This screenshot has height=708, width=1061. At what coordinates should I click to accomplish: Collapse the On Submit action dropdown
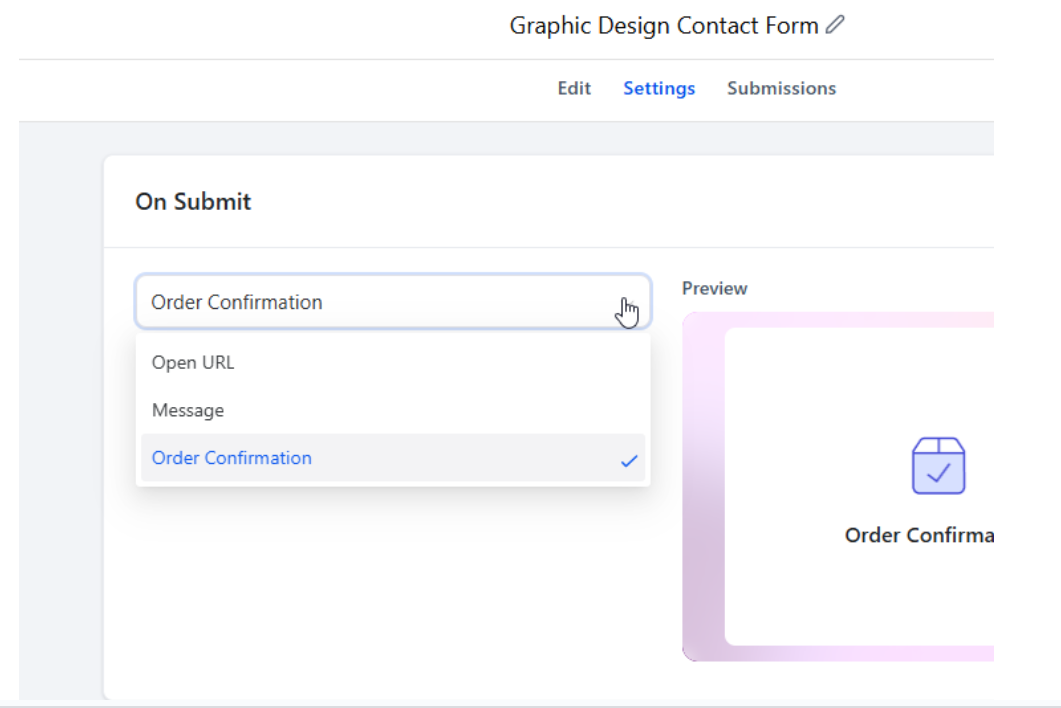click(392, 302)
